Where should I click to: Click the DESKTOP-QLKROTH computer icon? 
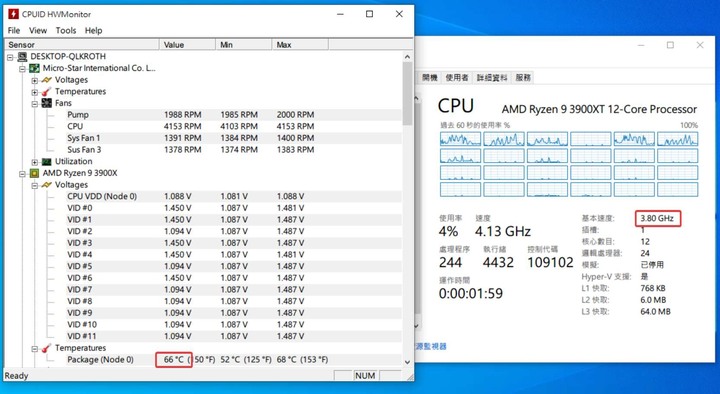22,56
